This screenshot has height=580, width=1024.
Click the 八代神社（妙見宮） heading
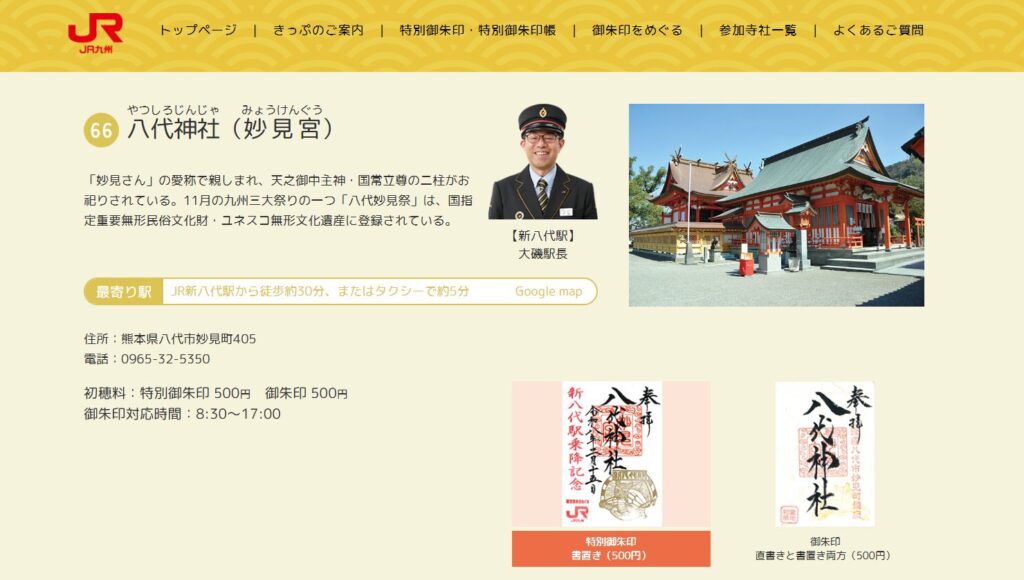coord(231,129)
